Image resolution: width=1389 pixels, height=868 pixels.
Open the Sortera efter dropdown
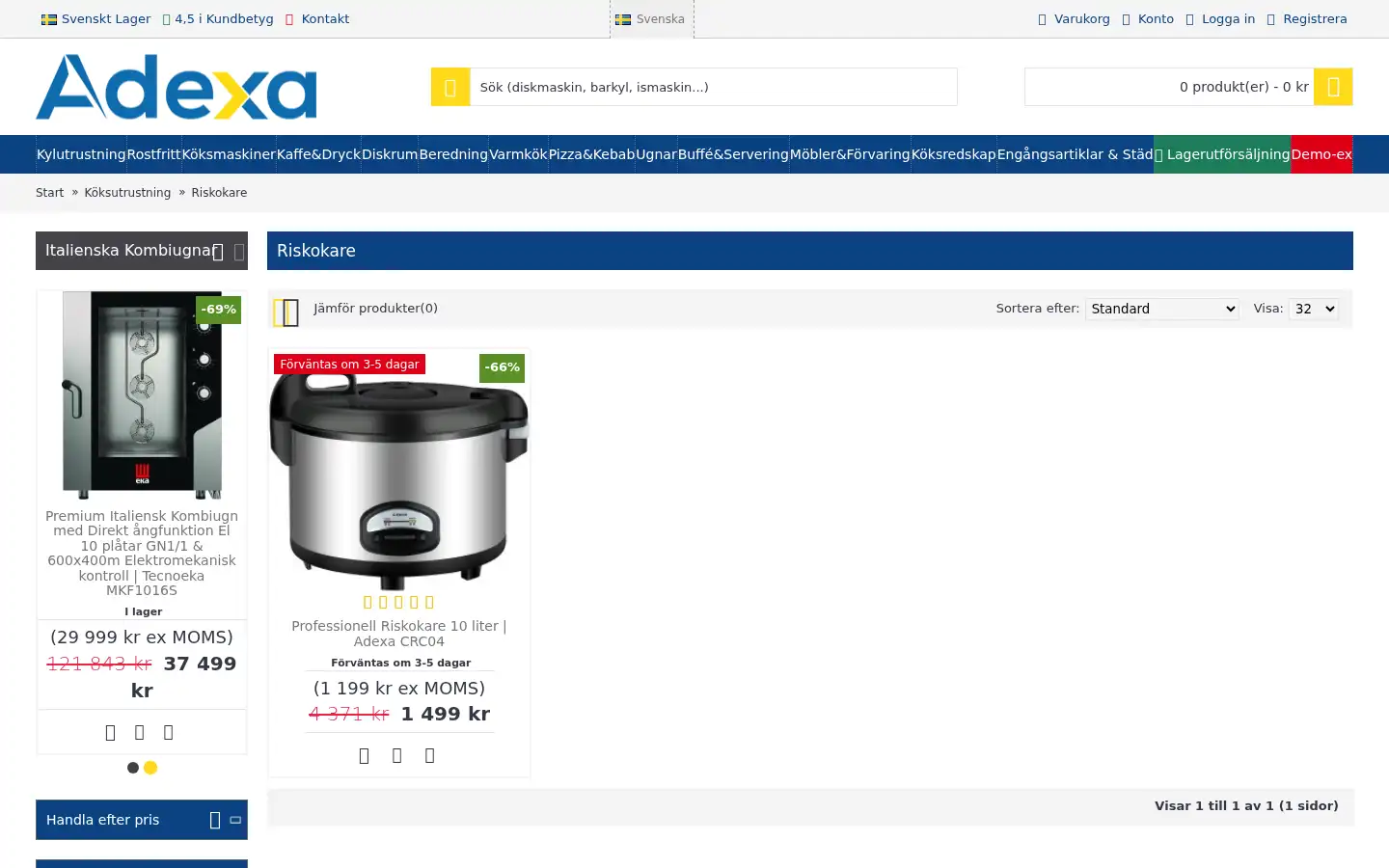coord(1162,309)
